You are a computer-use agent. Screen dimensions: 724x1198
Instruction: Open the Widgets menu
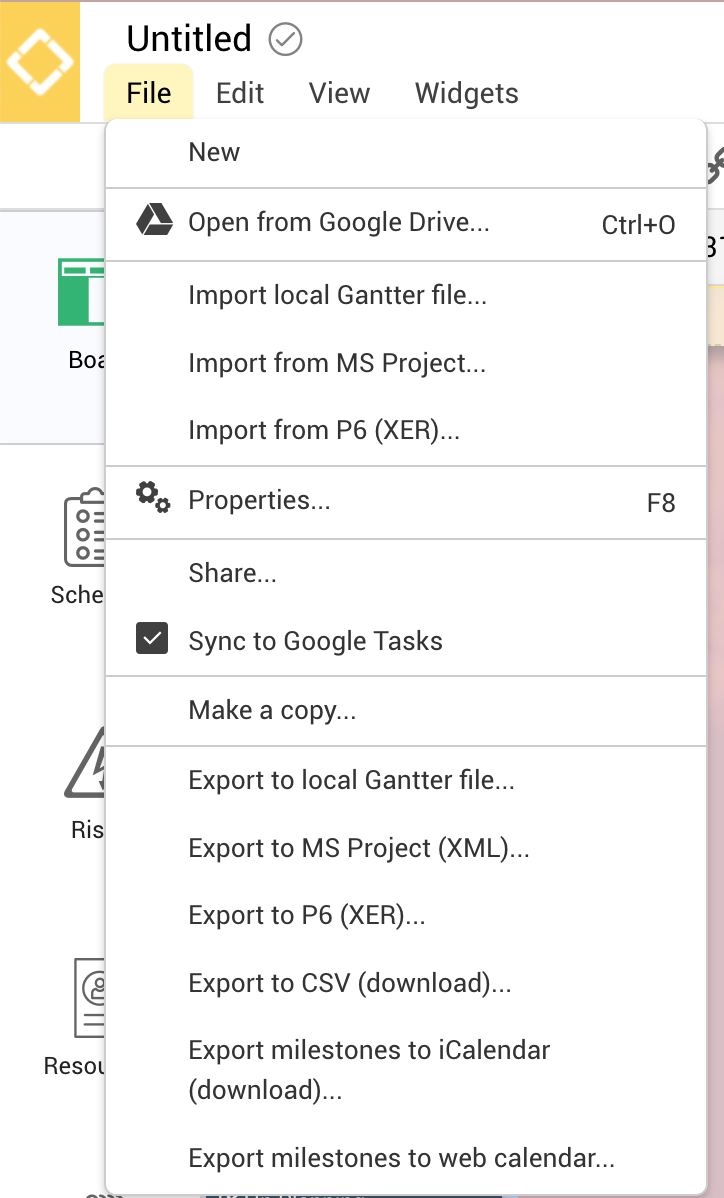tap(467, 93)
